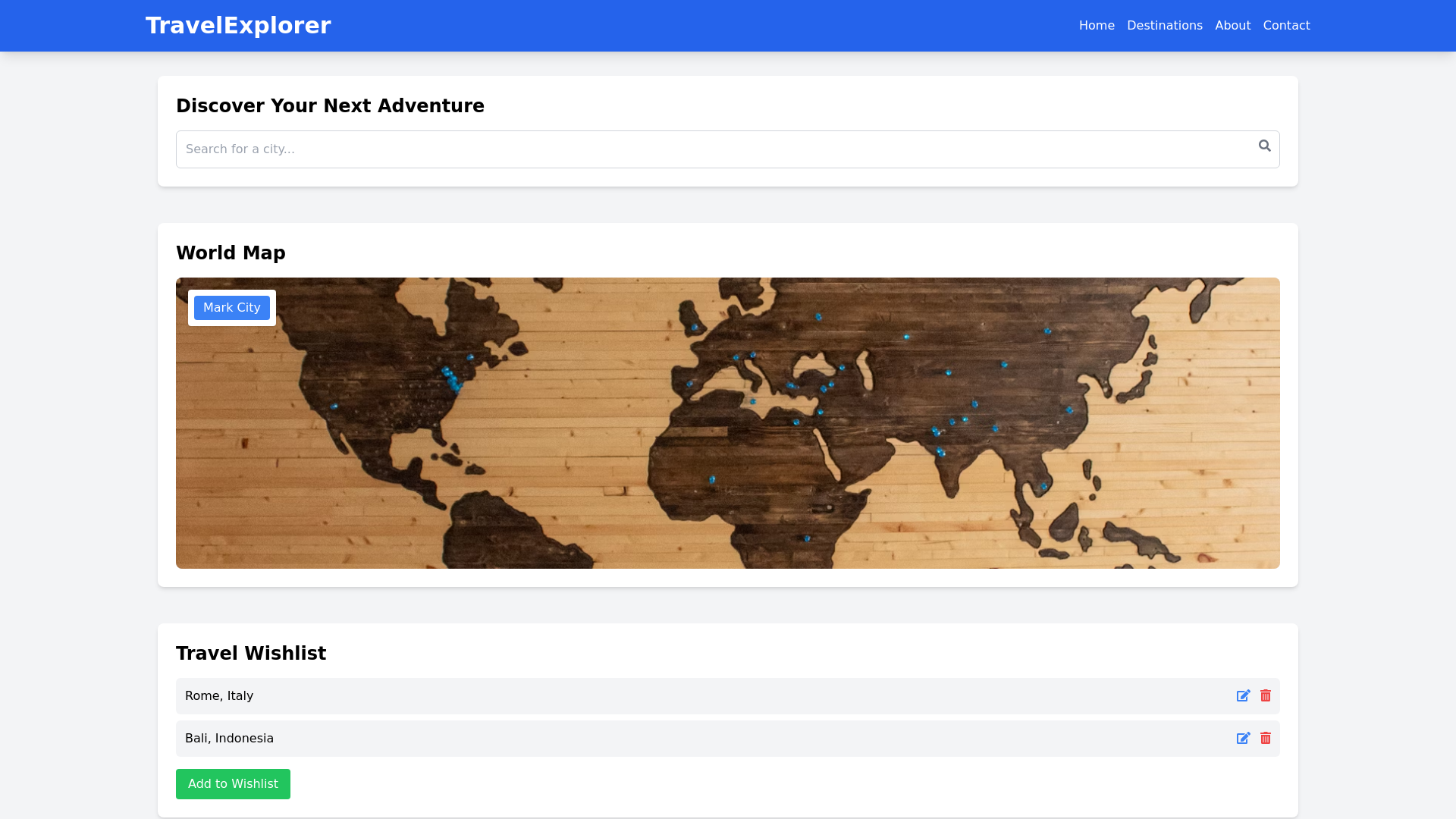Navigate to the About page
Image resolution: width=1456 pixels, height=819 pixels.
[1232, 26]
